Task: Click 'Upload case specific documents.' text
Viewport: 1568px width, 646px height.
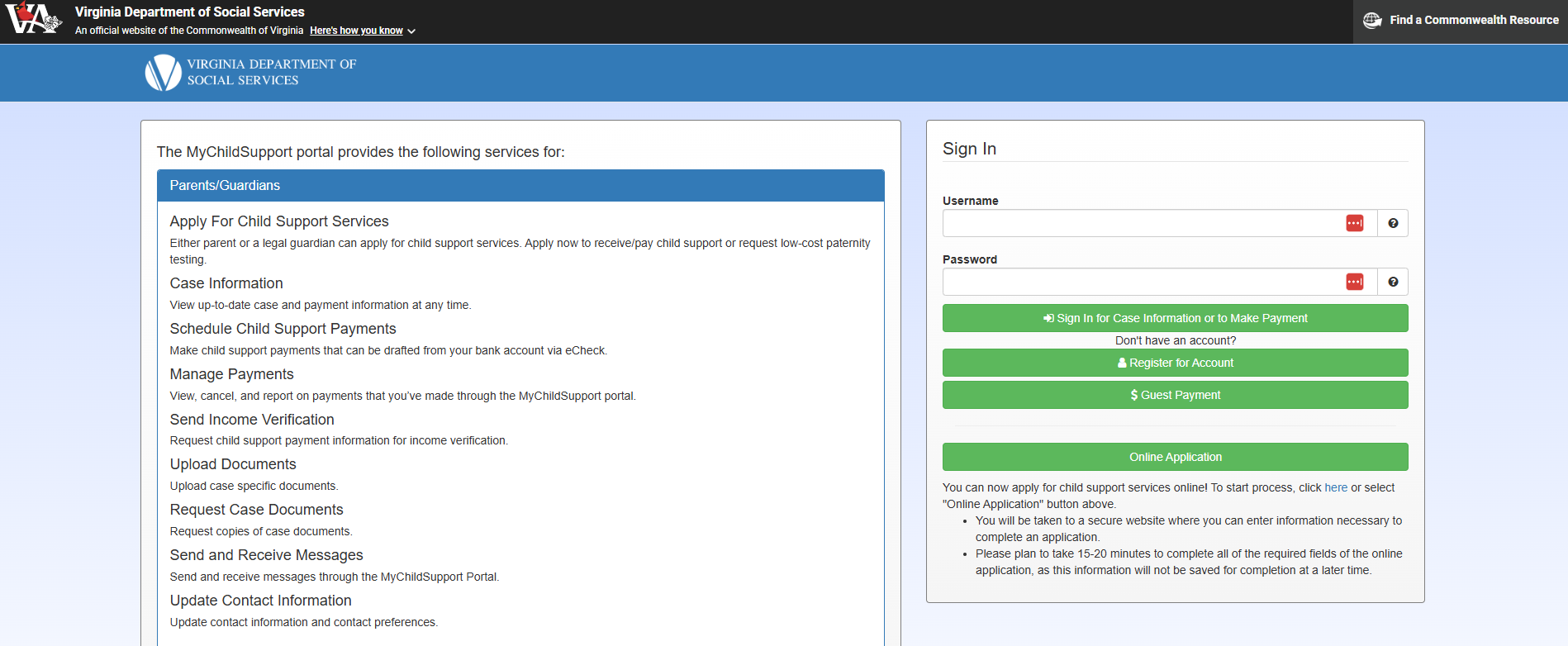Action: (254, 486)
